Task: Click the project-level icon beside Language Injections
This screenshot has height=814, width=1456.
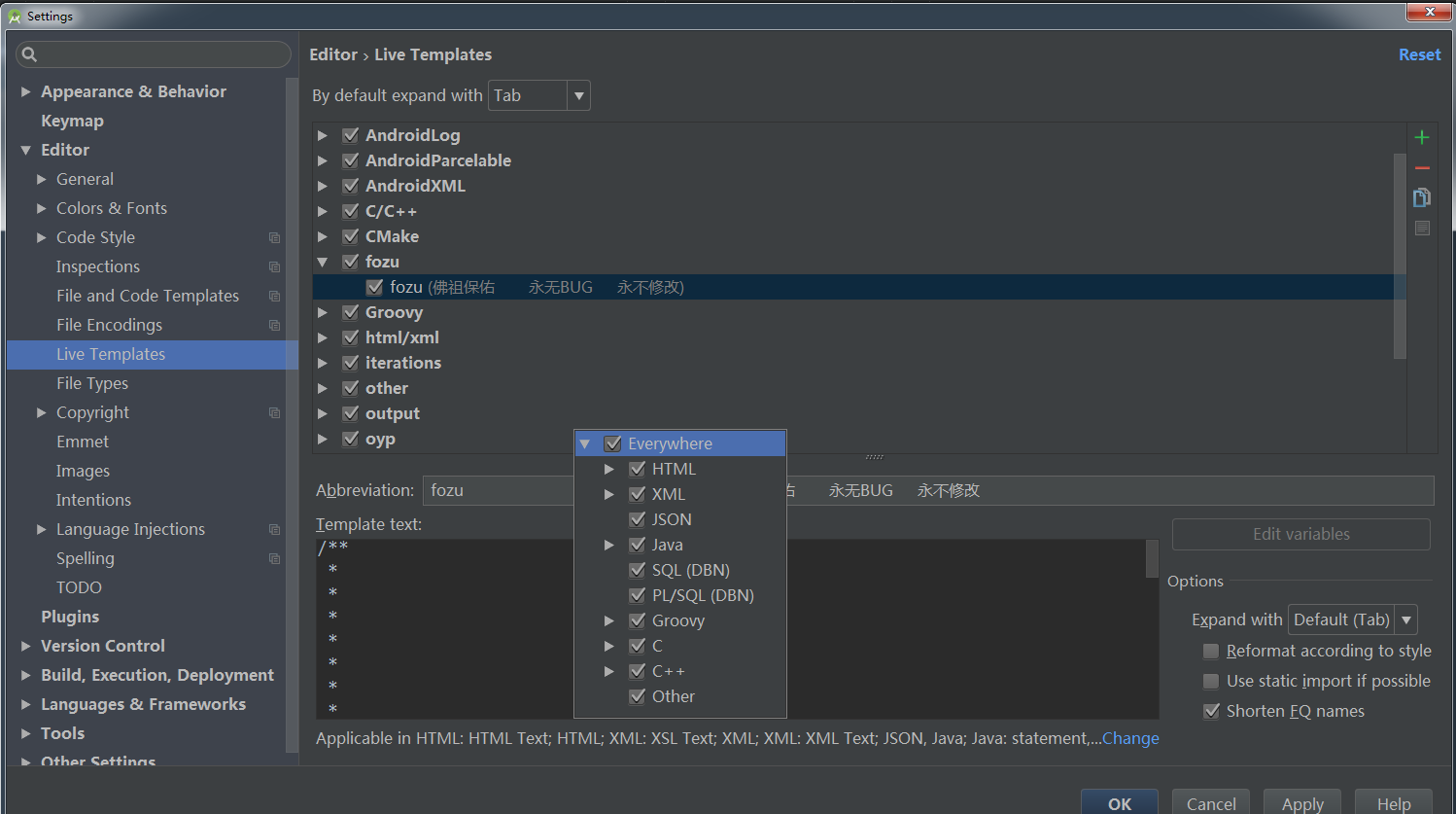Action: (x=274, y=529)
